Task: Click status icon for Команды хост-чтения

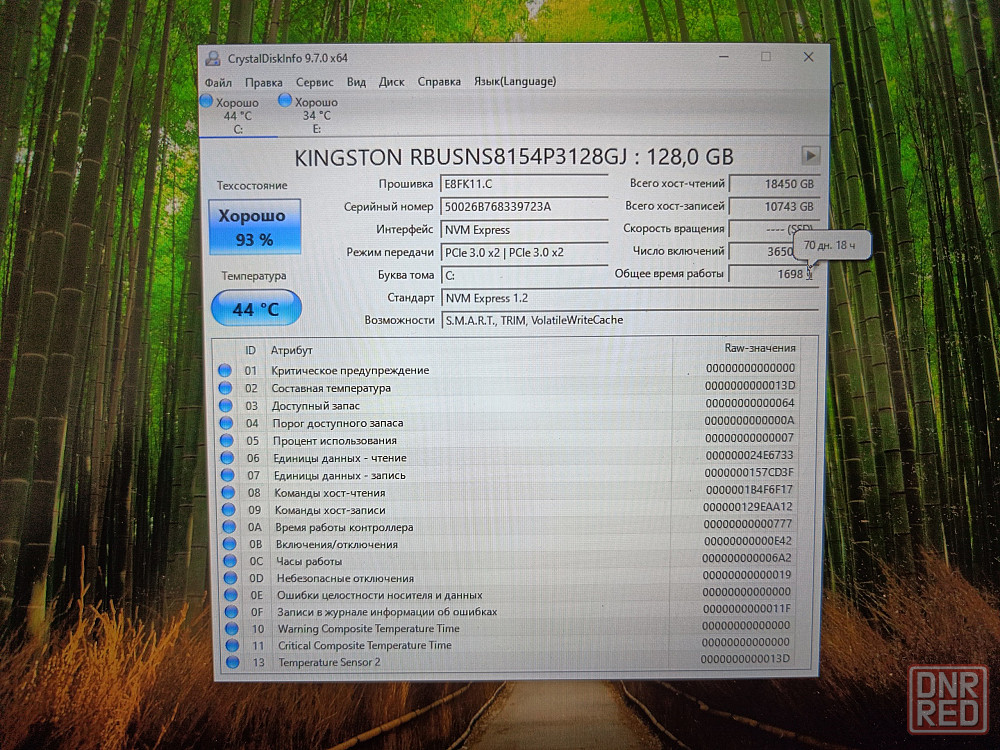Action: click(x=228, y=492)
